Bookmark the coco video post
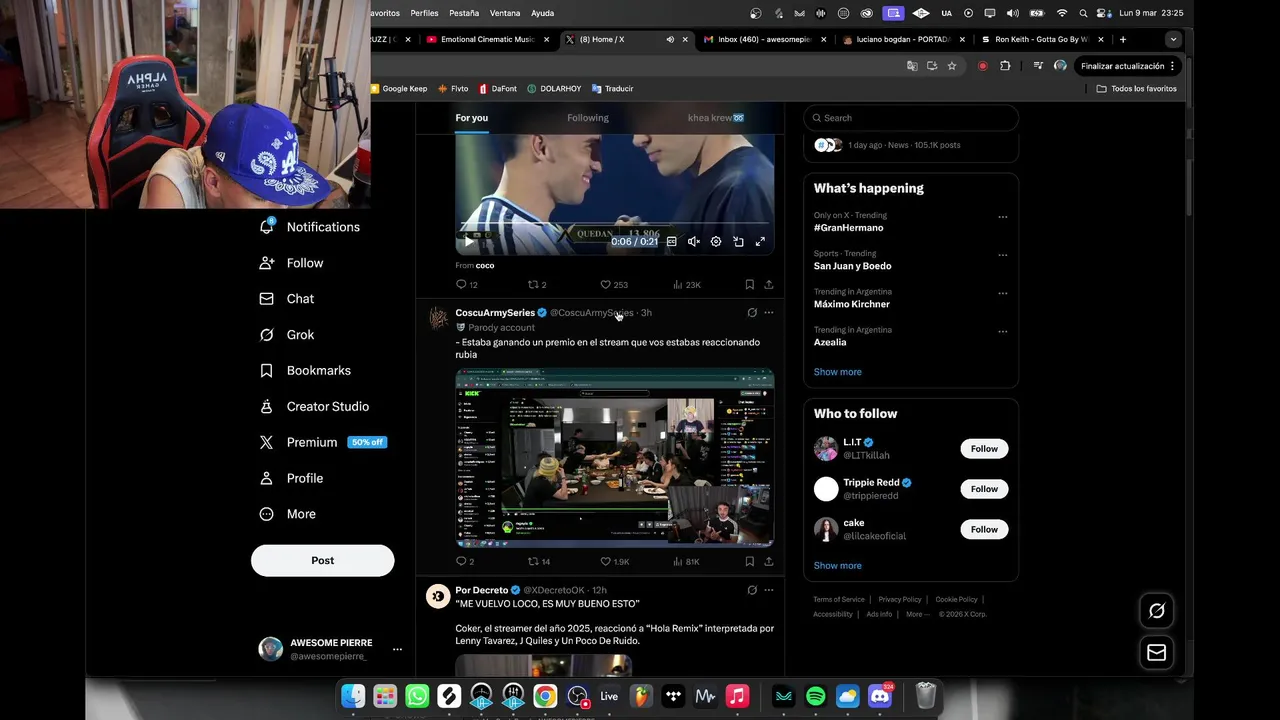1280x720 pixels. tap(749, 285)
